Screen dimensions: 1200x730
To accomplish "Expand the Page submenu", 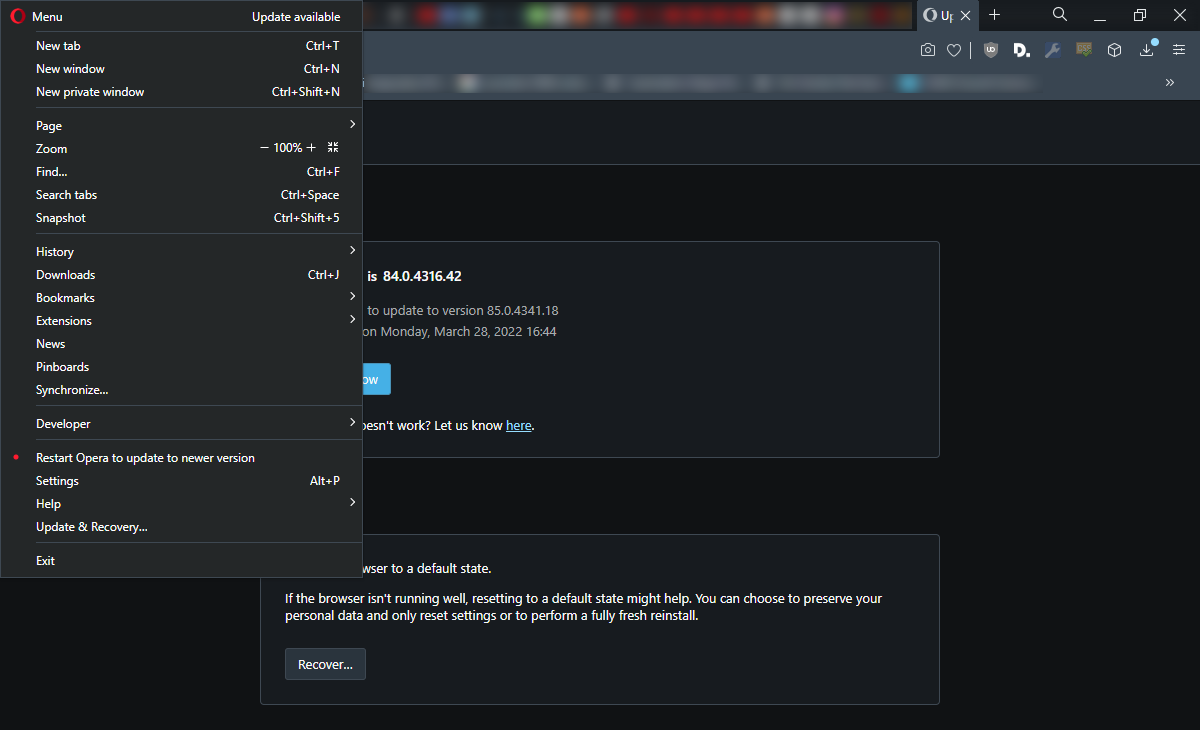I will click(x=181, y=126).
